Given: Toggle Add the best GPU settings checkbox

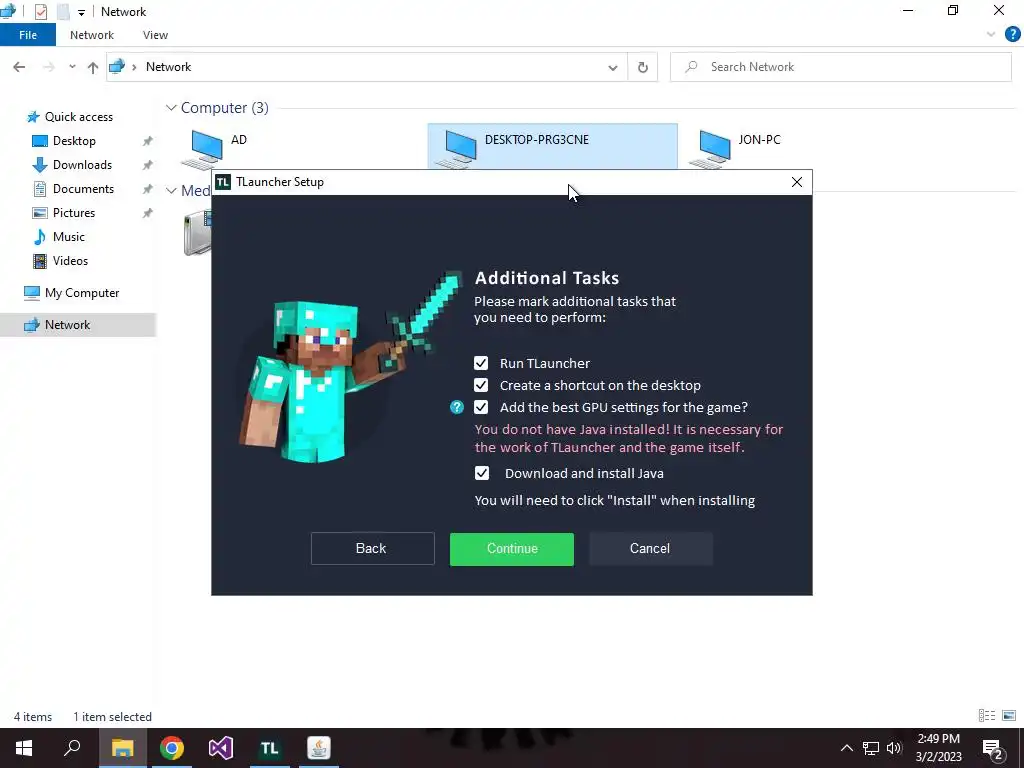Looking at the screenshot, I should [x=481, y=408].
